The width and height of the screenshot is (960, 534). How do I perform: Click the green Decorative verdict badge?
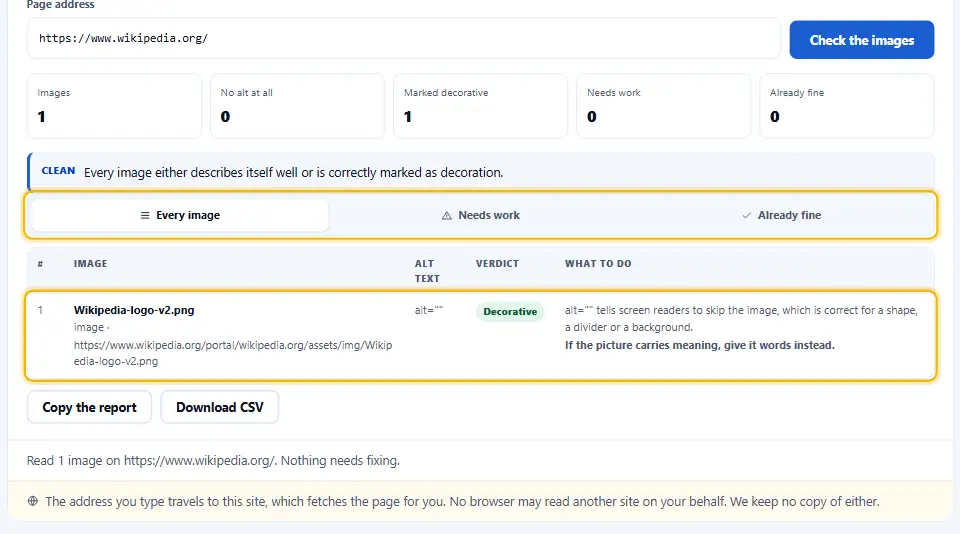[x=510, y=312]
